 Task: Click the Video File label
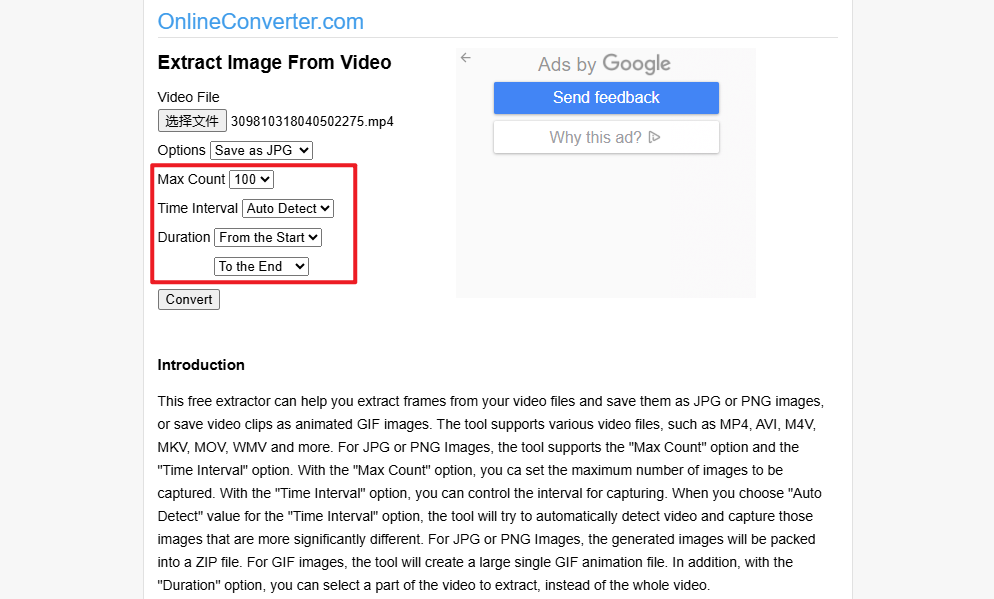[x=188, y=97]
